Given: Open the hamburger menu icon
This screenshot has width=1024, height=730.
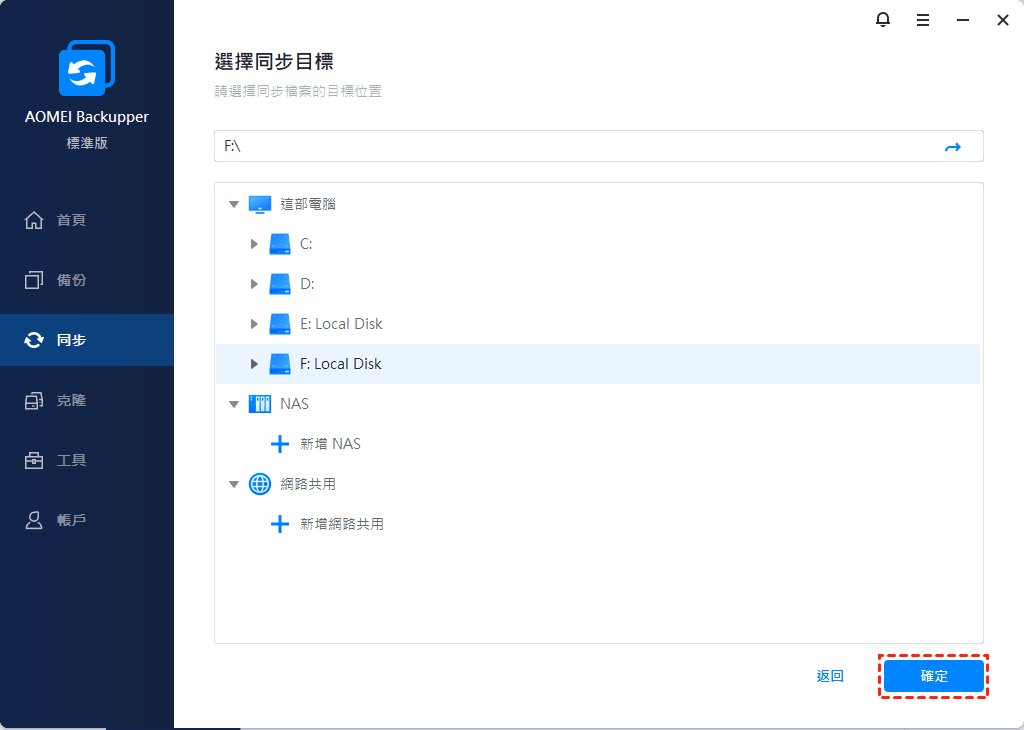Looking at the screenshot, I should [923, 19].
